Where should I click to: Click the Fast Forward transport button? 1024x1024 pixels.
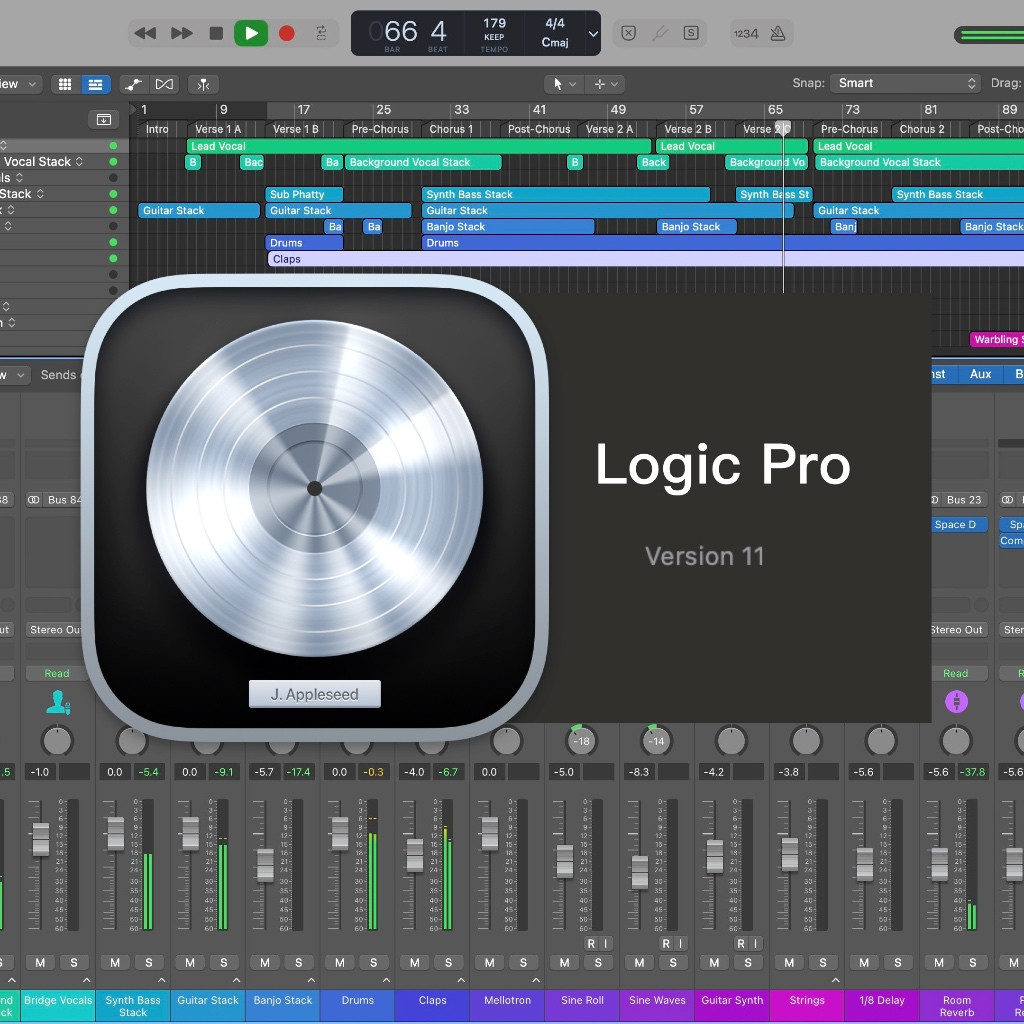tap(181, 33)
